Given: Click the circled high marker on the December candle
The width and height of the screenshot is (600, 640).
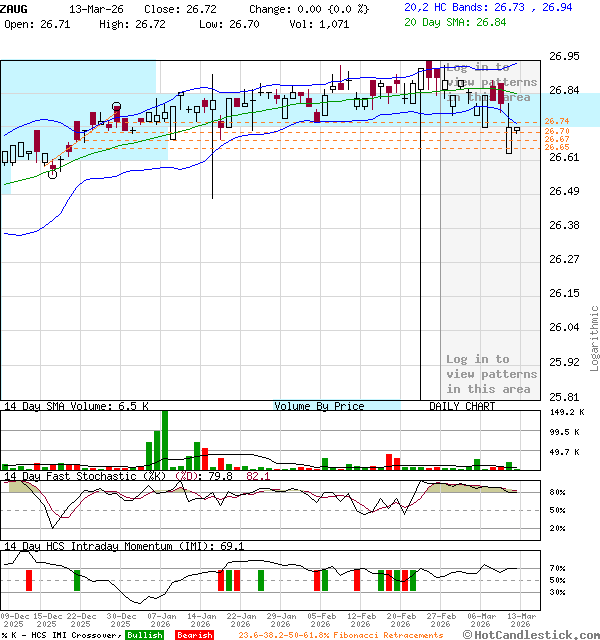Looking at the screenshot, I should click(x=117, y=106).
